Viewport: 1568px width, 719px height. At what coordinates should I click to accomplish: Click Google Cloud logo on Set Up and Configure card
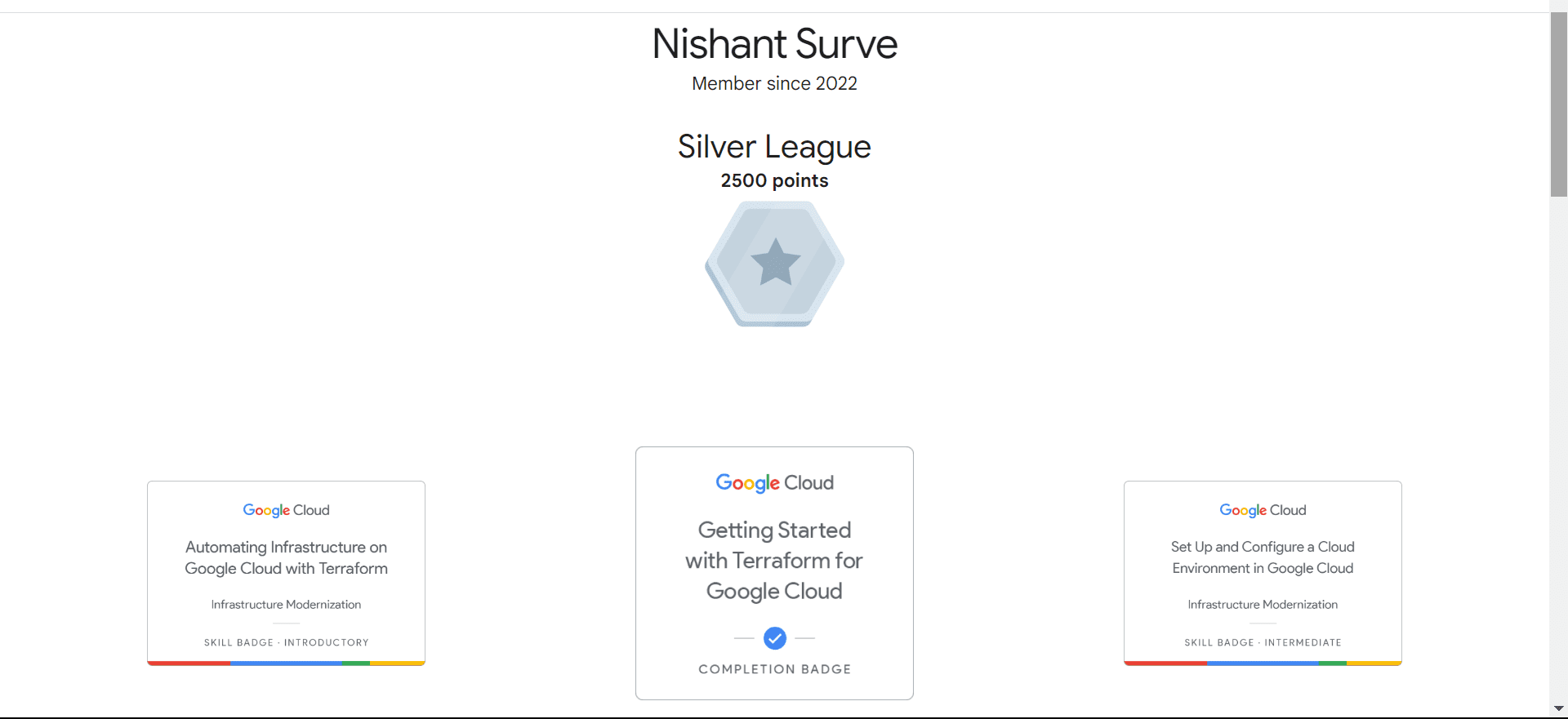[x=1263, y=510]
